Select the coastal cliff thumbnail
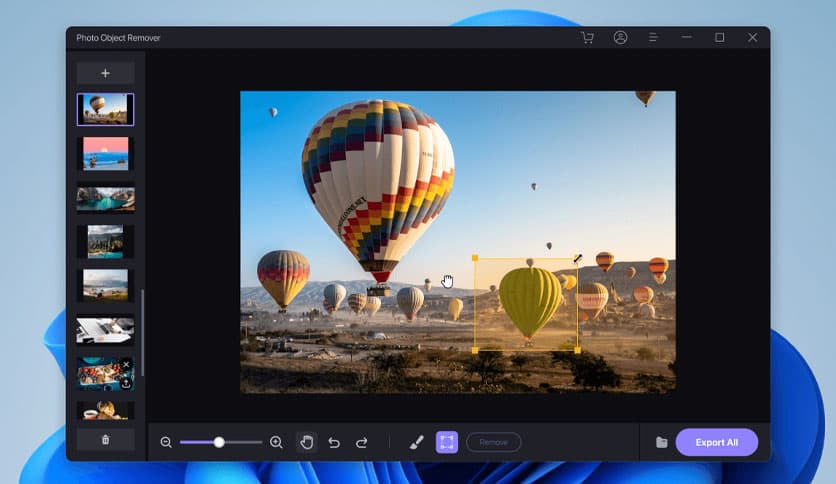This screenshot has width=836, height=484. 105,241
